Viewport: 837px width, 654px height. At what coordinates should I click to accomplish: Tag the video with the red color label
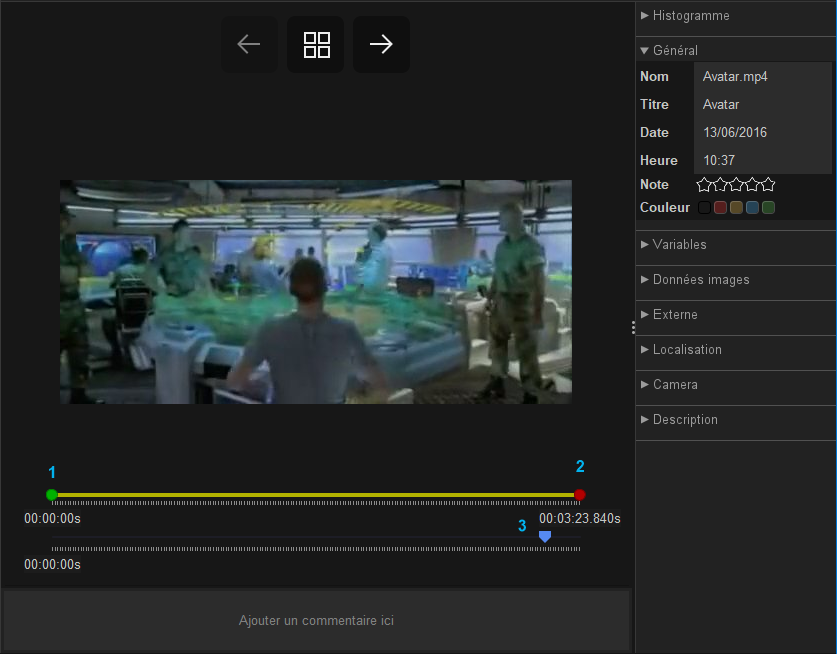click(x=721, y=207)
